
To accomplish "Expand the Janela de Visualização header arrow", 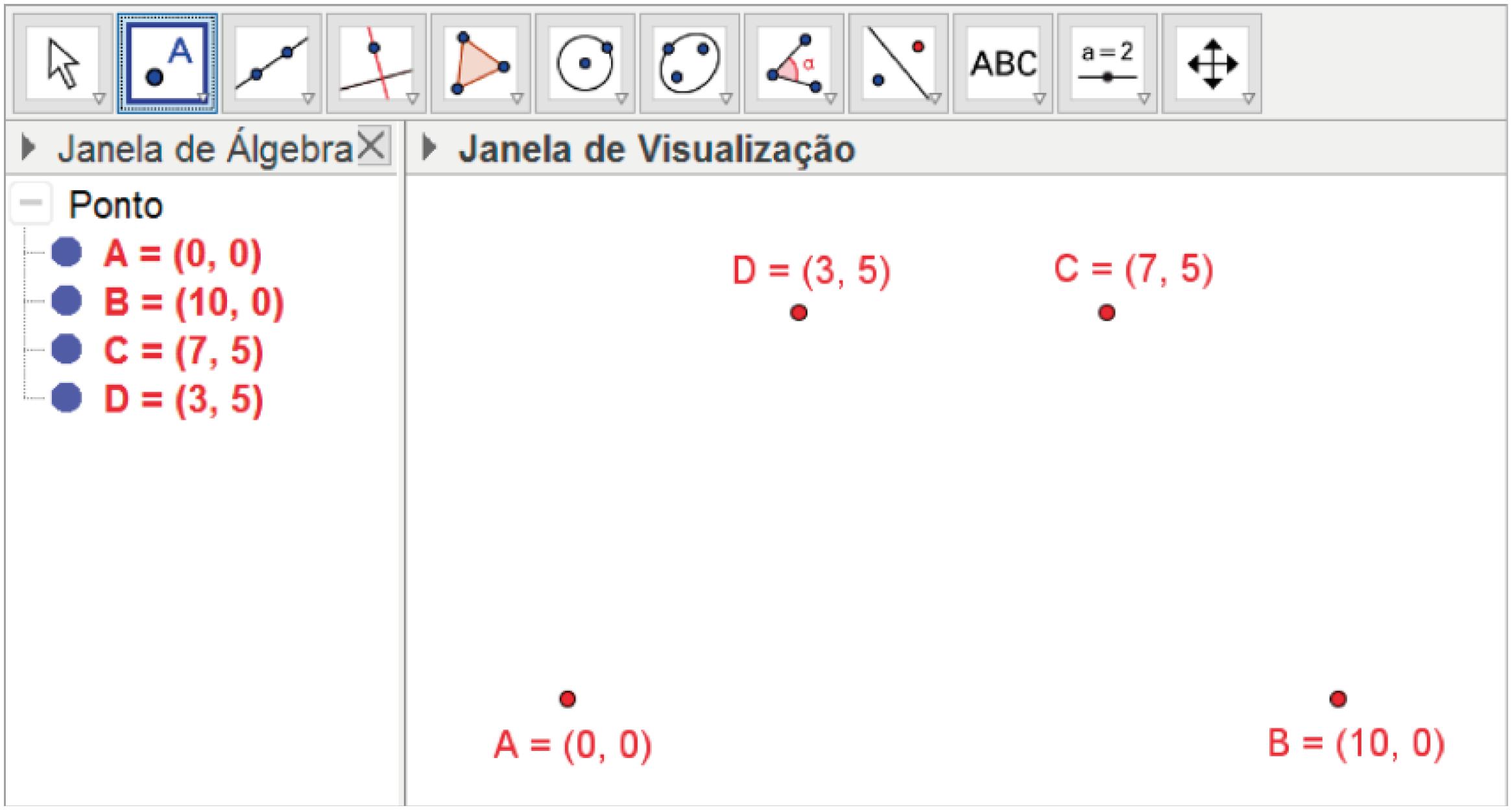I will (x=428, y=149).
